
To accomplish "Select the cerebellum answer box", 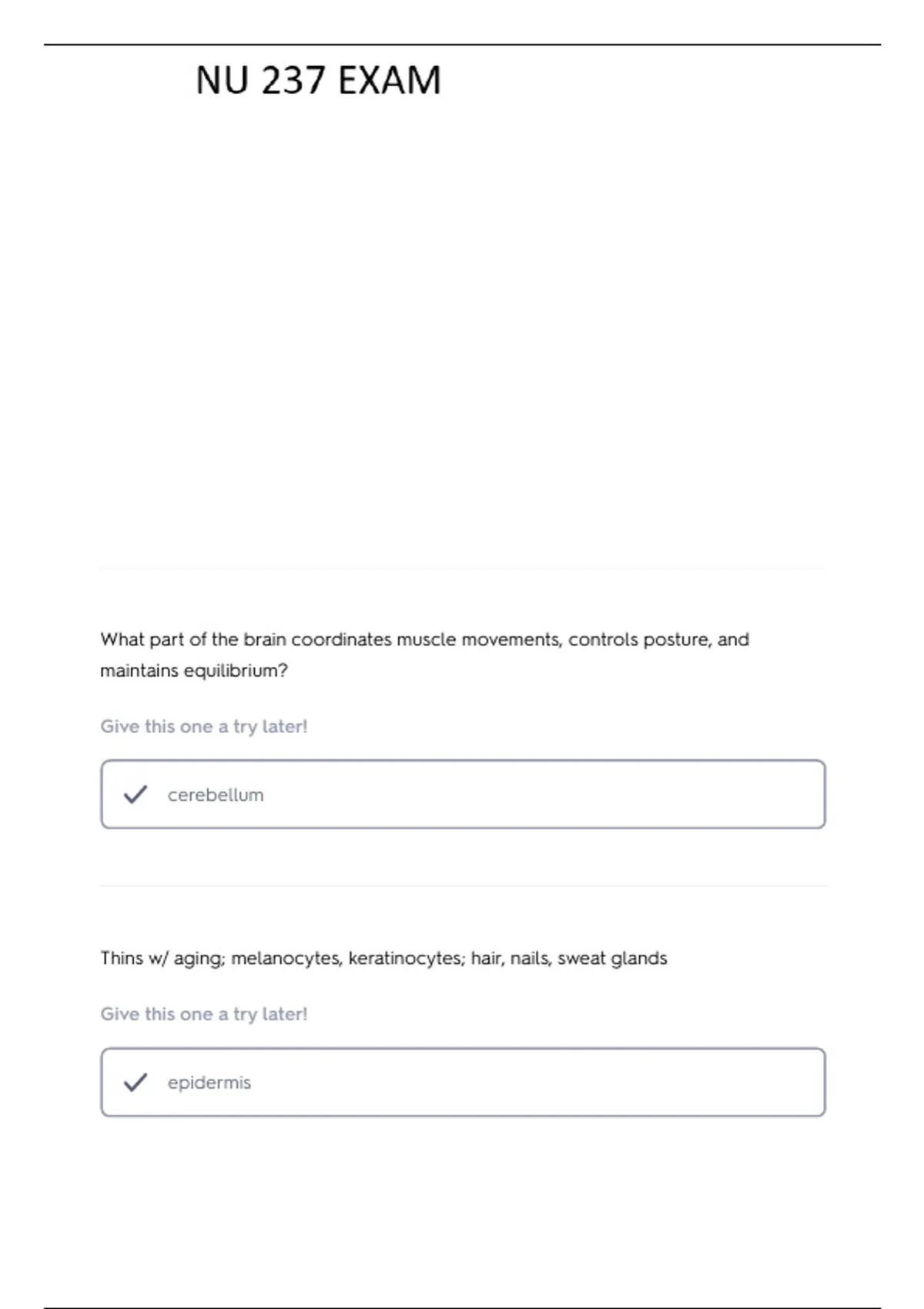I will tap(463, 794).
